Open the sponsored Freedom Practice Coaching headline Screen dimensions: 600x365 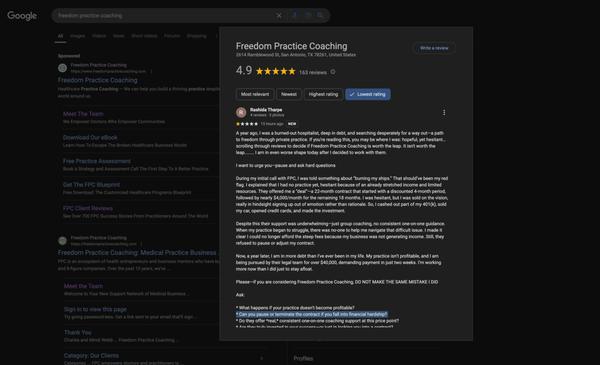click(x=98, y=80)
